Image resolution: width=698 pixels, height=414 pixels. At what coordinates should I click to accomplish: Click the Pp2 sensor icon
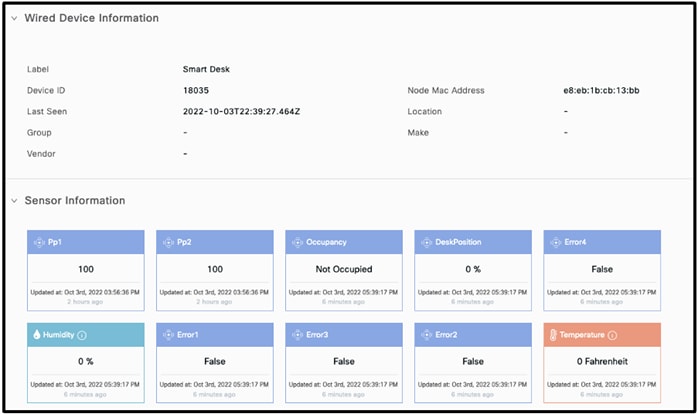168,242
